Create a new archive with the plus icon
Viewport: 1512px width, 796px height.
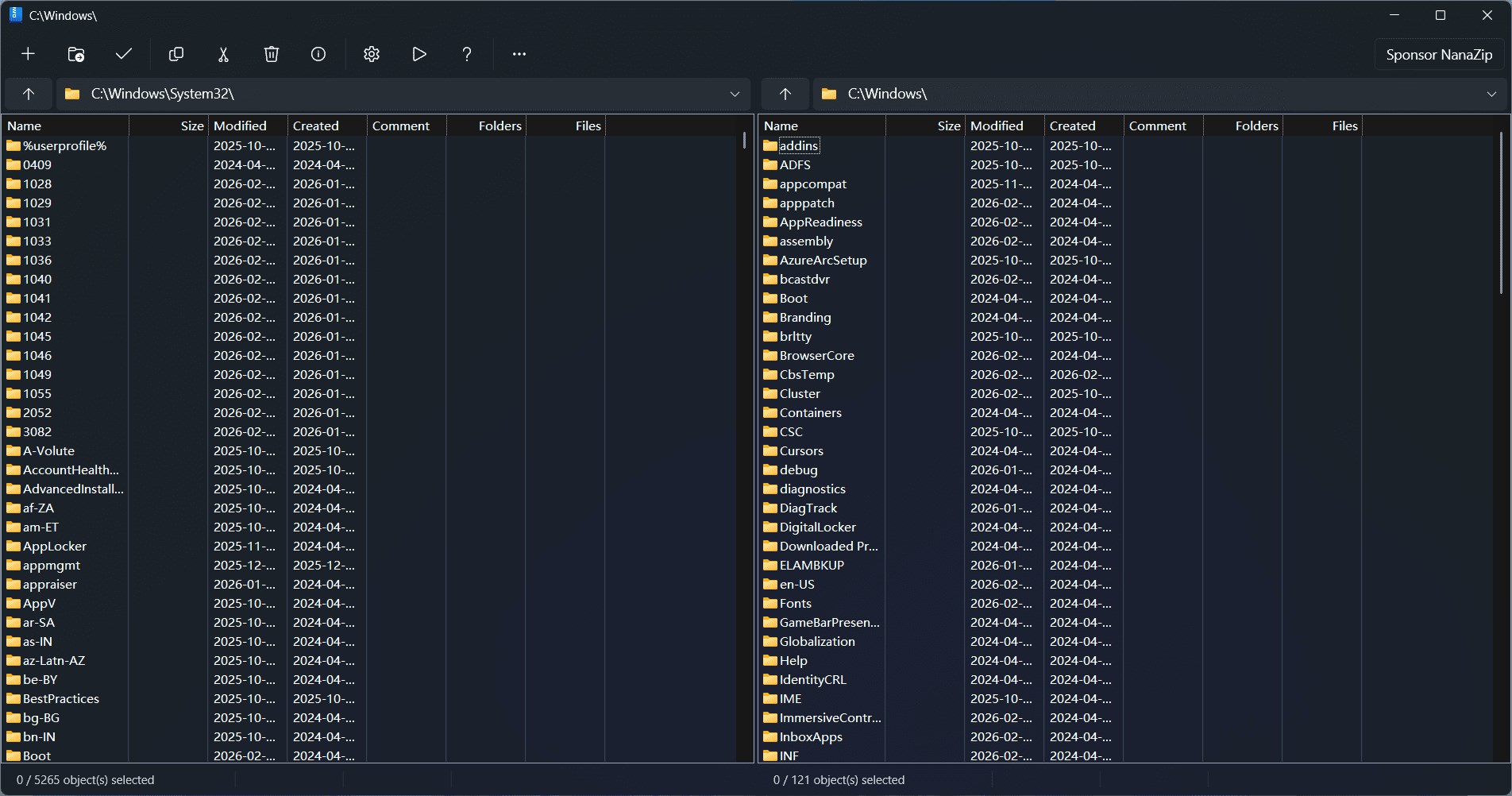tap(29, 54)
